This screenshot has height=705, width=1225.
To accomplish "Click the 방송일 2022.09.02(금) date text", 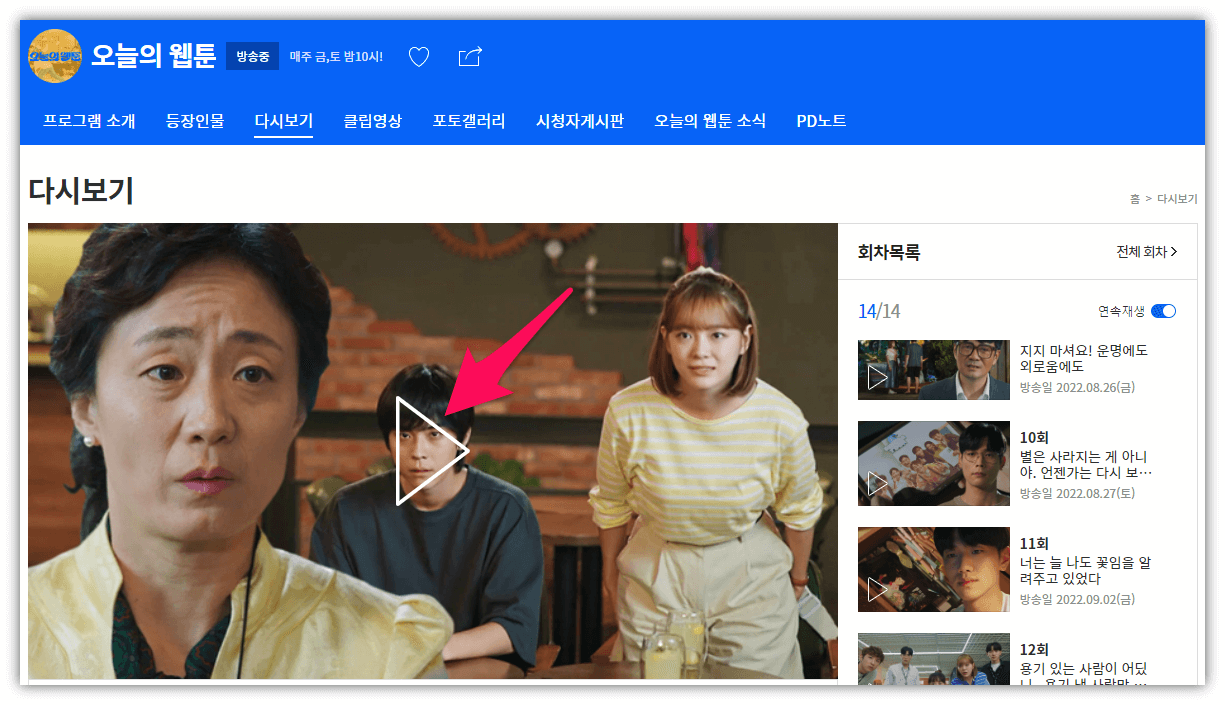I will click(x=1077, y=599).
